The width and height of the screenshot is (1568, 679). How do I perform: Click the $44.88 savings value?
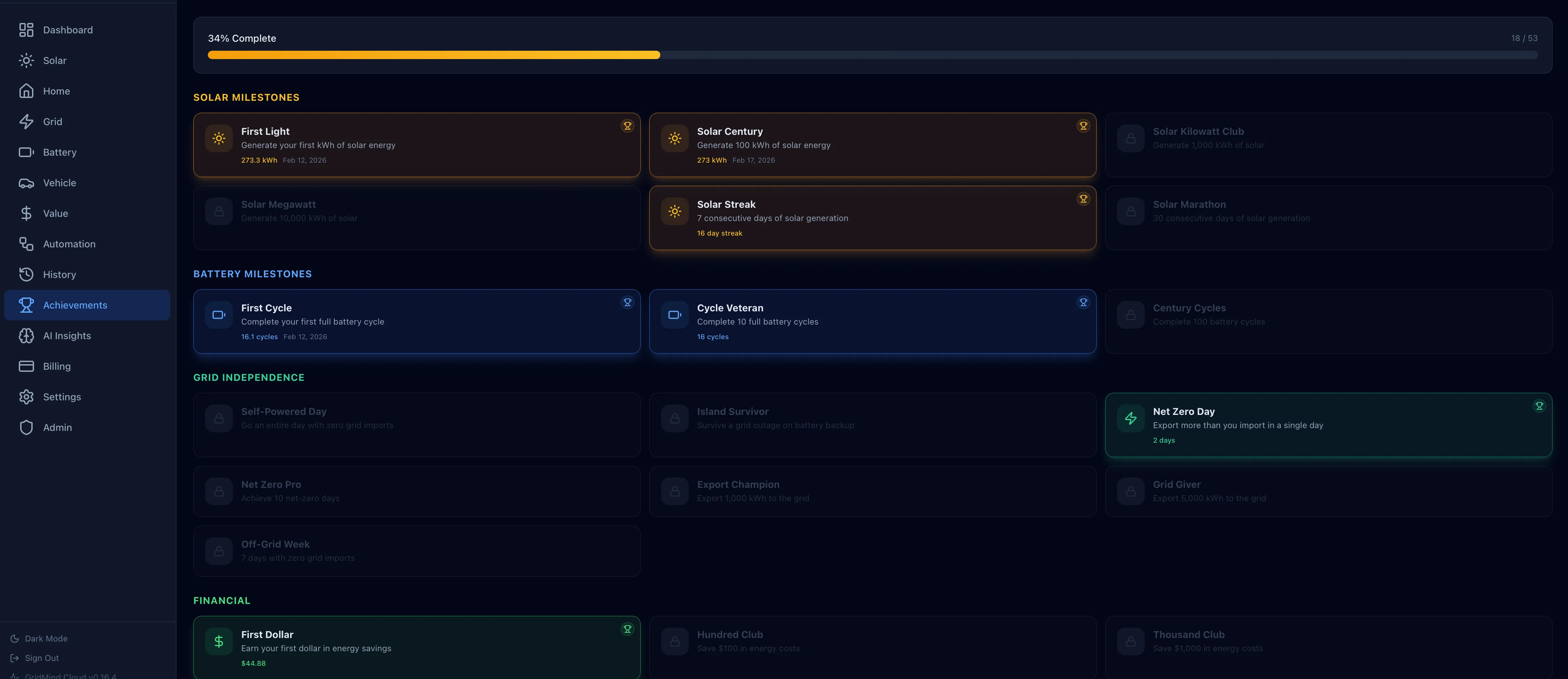click(x=253, y=663)
